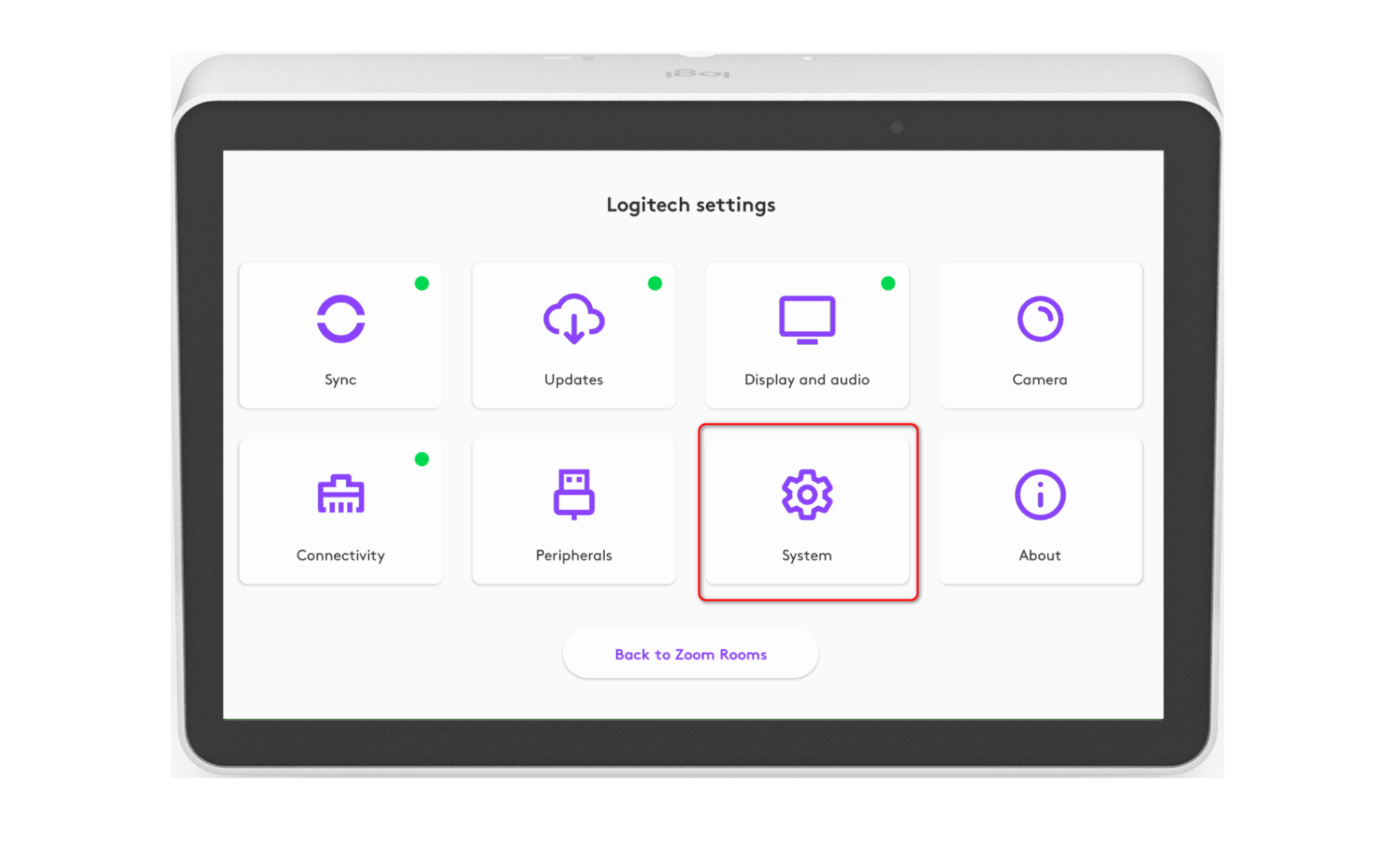
Task: Open the Sync settings icon
Action: click(341, 319)
